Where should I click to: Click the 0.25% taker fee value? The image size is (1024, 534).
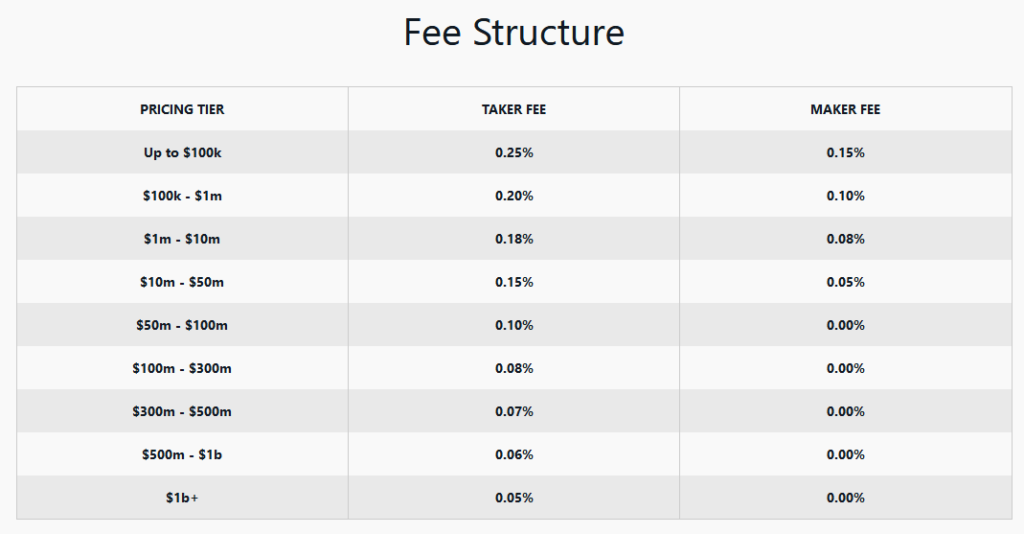pos(514,153)
